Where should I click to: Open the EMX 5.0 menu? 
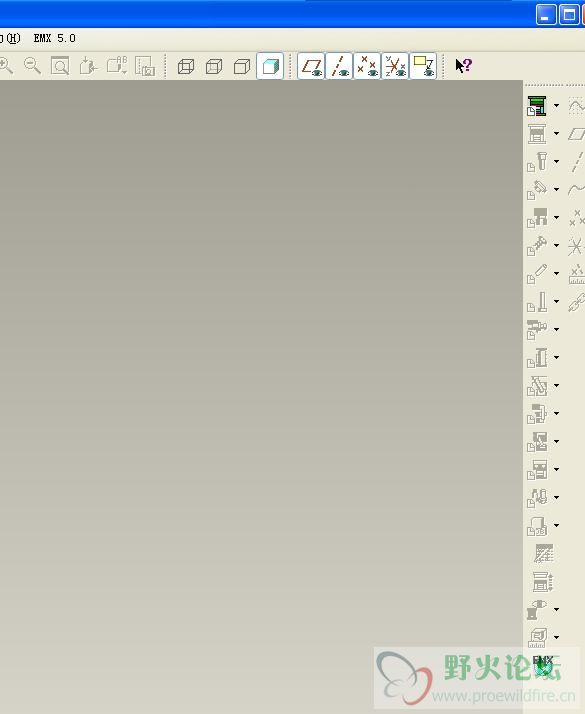pyautogui.click(x=55, y=38)
